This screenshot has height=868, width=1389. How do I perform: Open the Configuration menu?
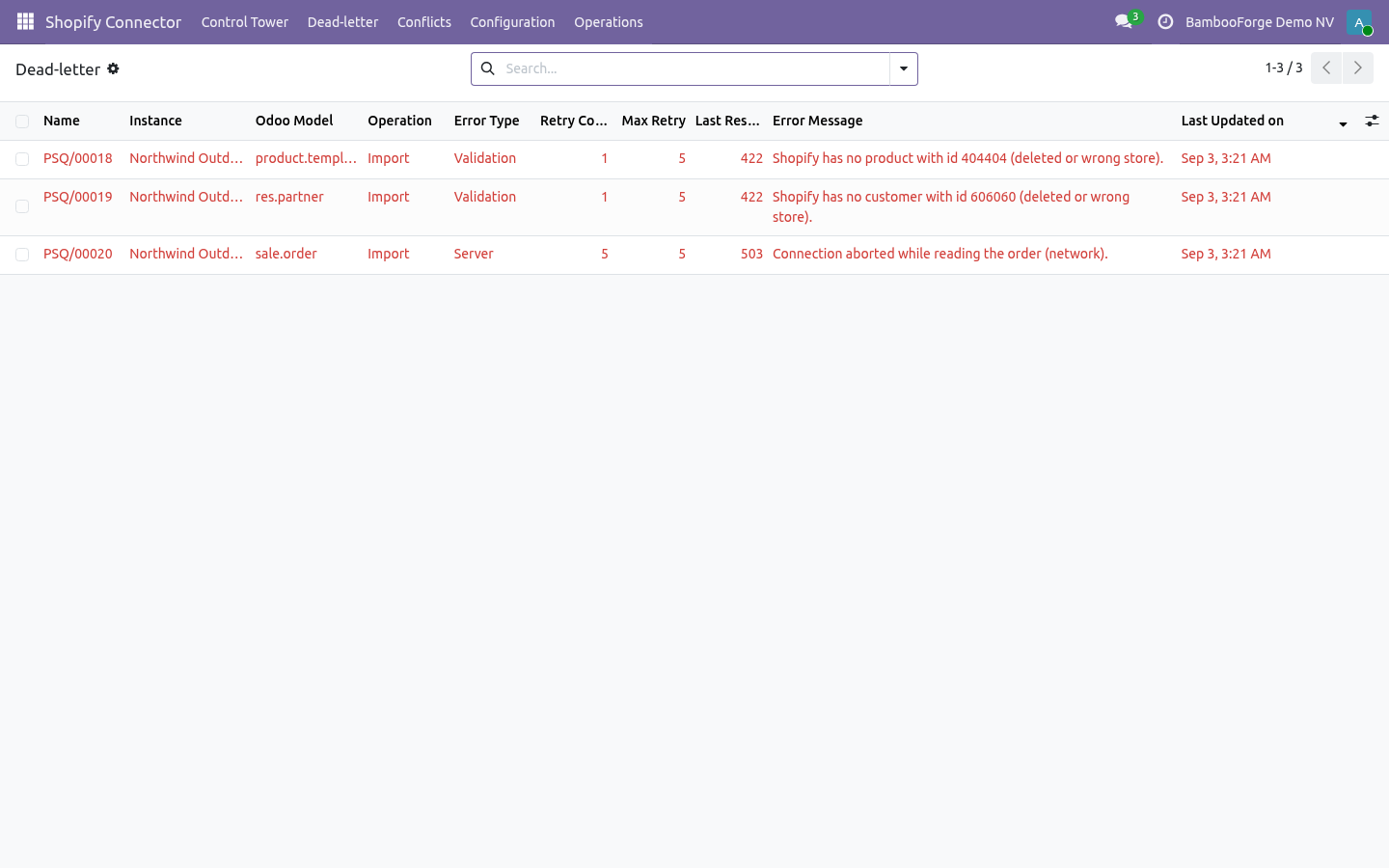tap(512, 22)
